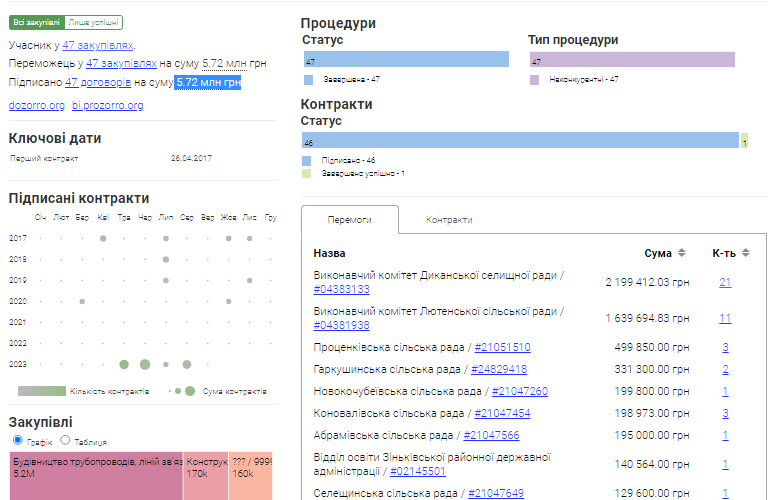Viewport: 769px width, 500px height.
Task: Click the purple Тип процедури bar
Action: [631, 60]
